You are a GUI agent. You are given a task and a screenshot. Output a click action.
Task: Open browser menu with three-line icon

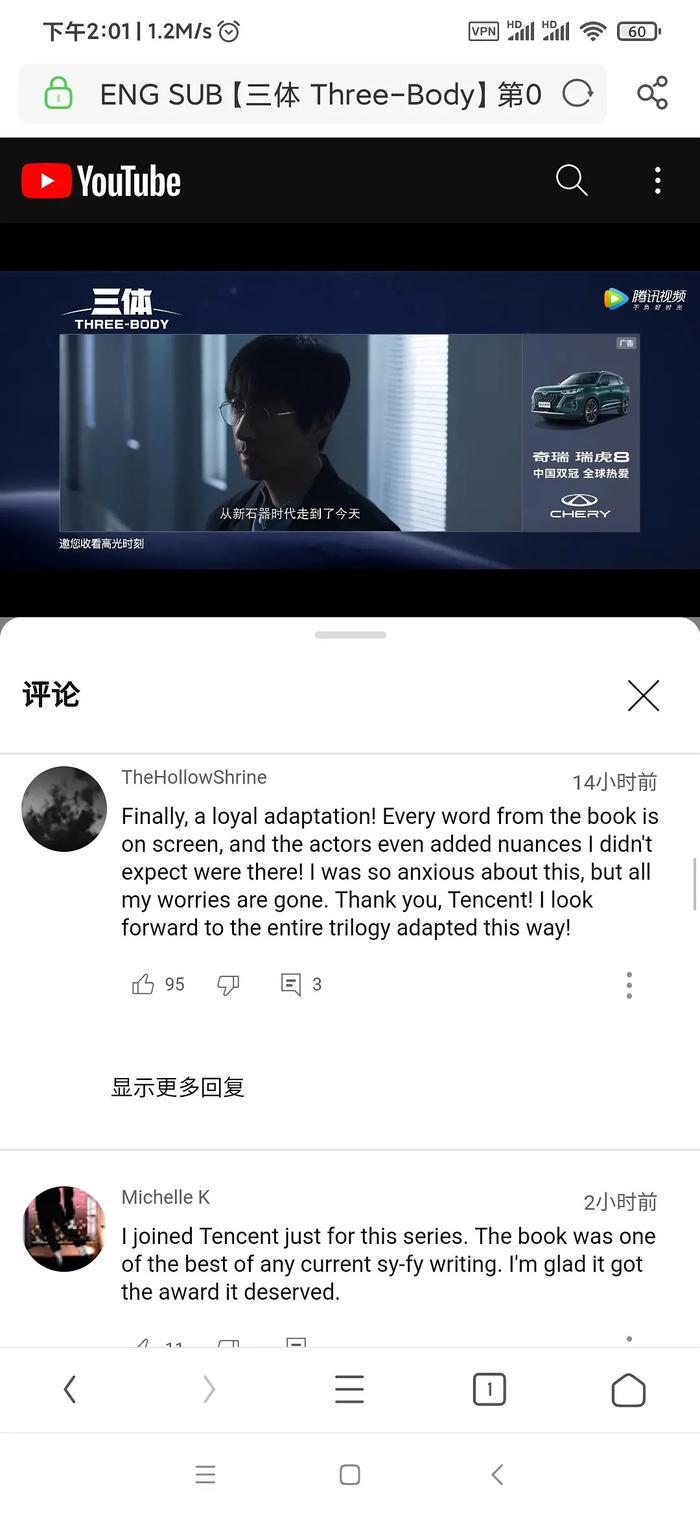349,1389
